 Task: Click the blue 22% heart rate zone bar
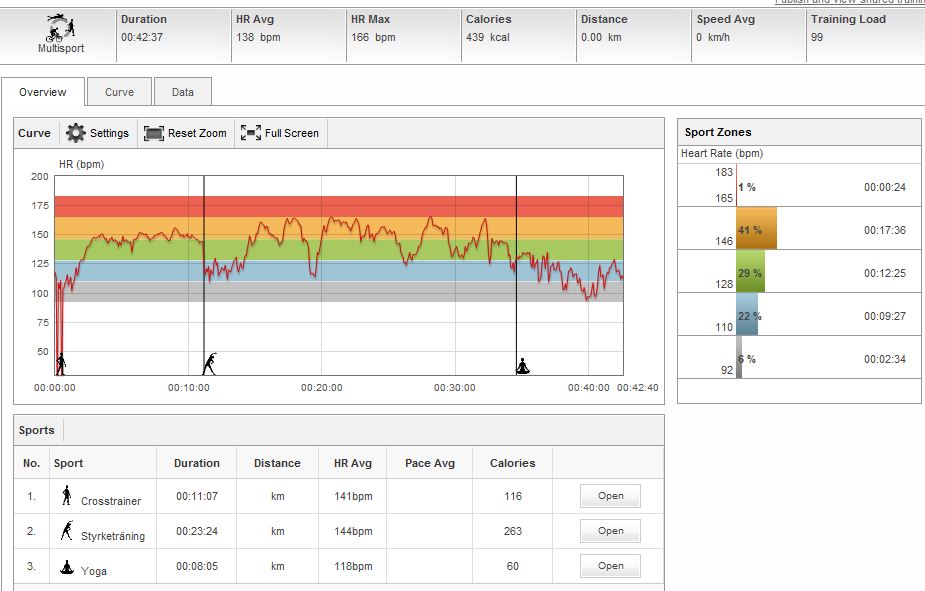pyautogui.click(x=747, y=315)
